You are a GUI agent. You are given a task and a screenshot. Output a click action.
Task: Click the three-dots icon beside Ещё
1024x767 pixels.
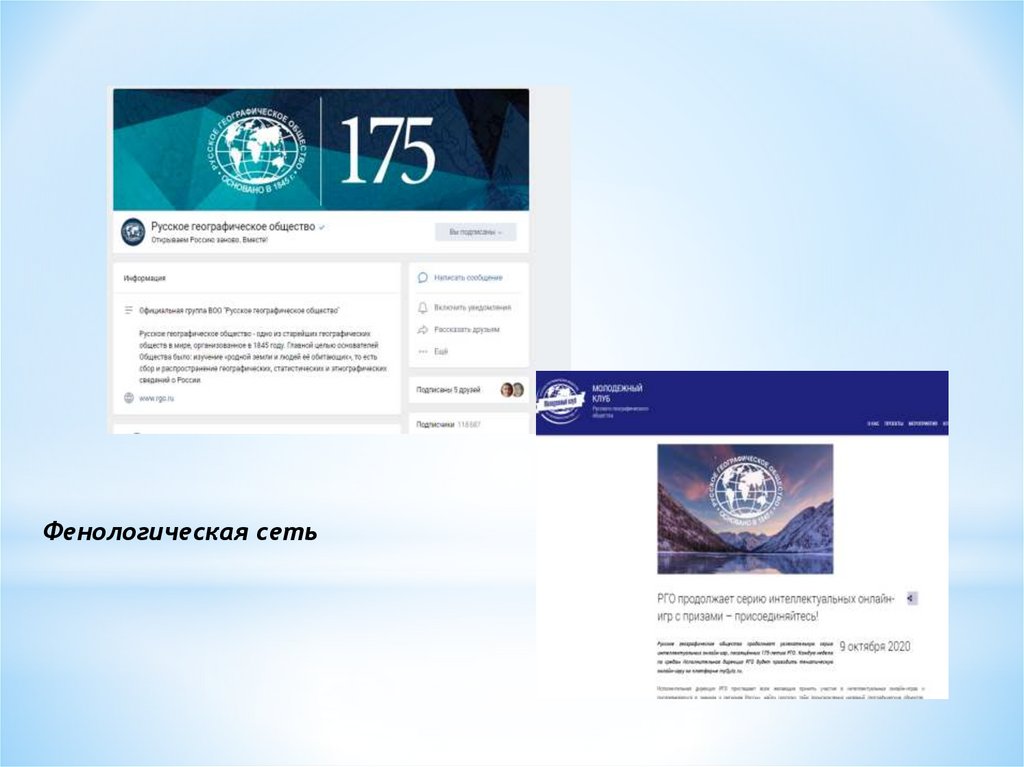pyautogui.click(x=423, y=351)
